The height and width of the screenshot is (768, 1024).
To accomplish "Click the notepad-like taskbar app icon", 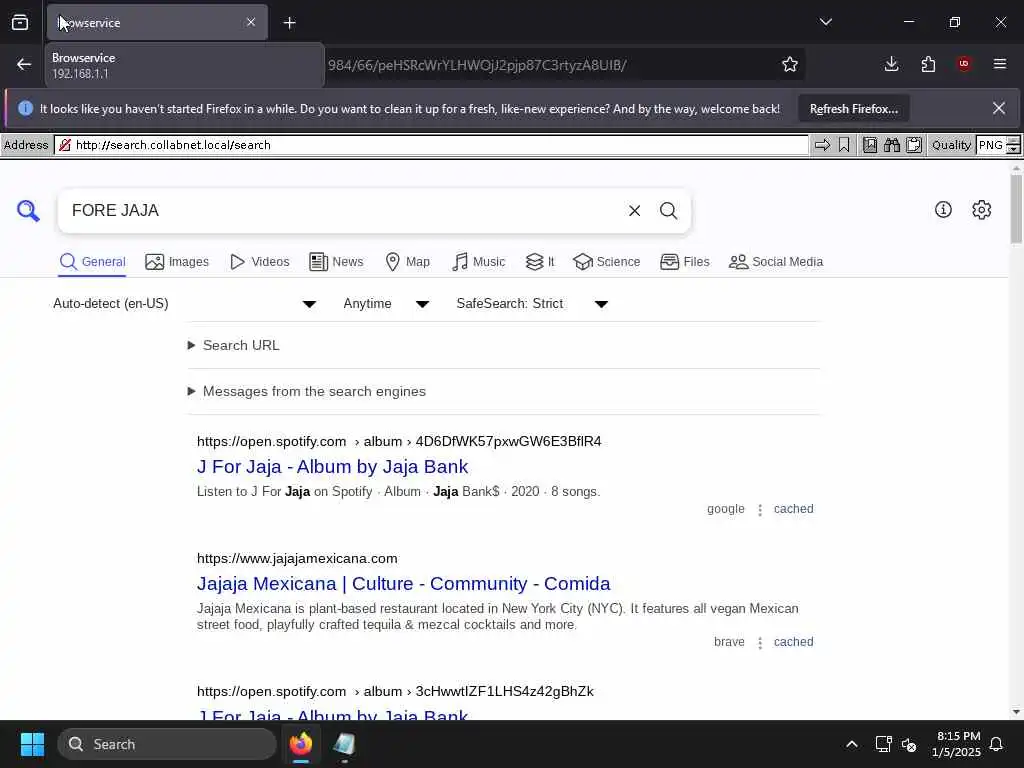I will (x=344, y=744).
